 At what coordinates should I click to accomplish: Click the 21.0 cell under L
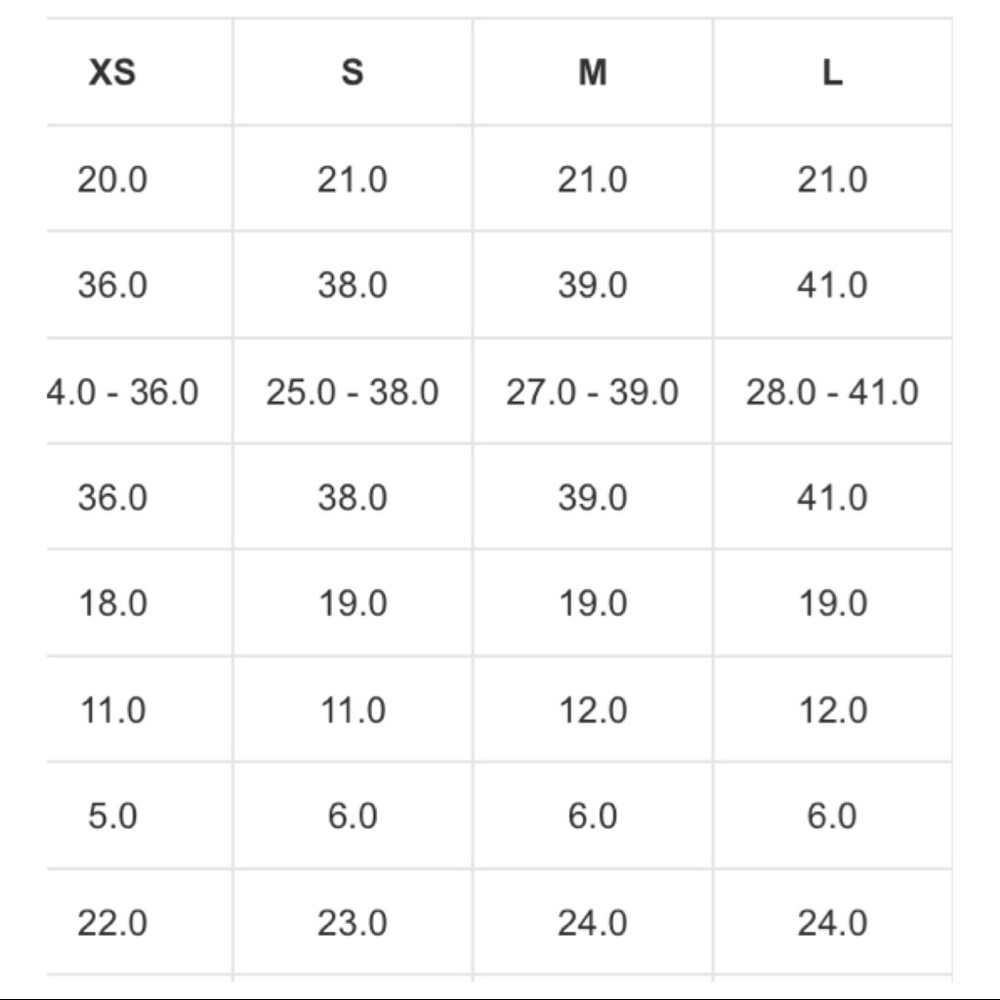pos(832,179)
